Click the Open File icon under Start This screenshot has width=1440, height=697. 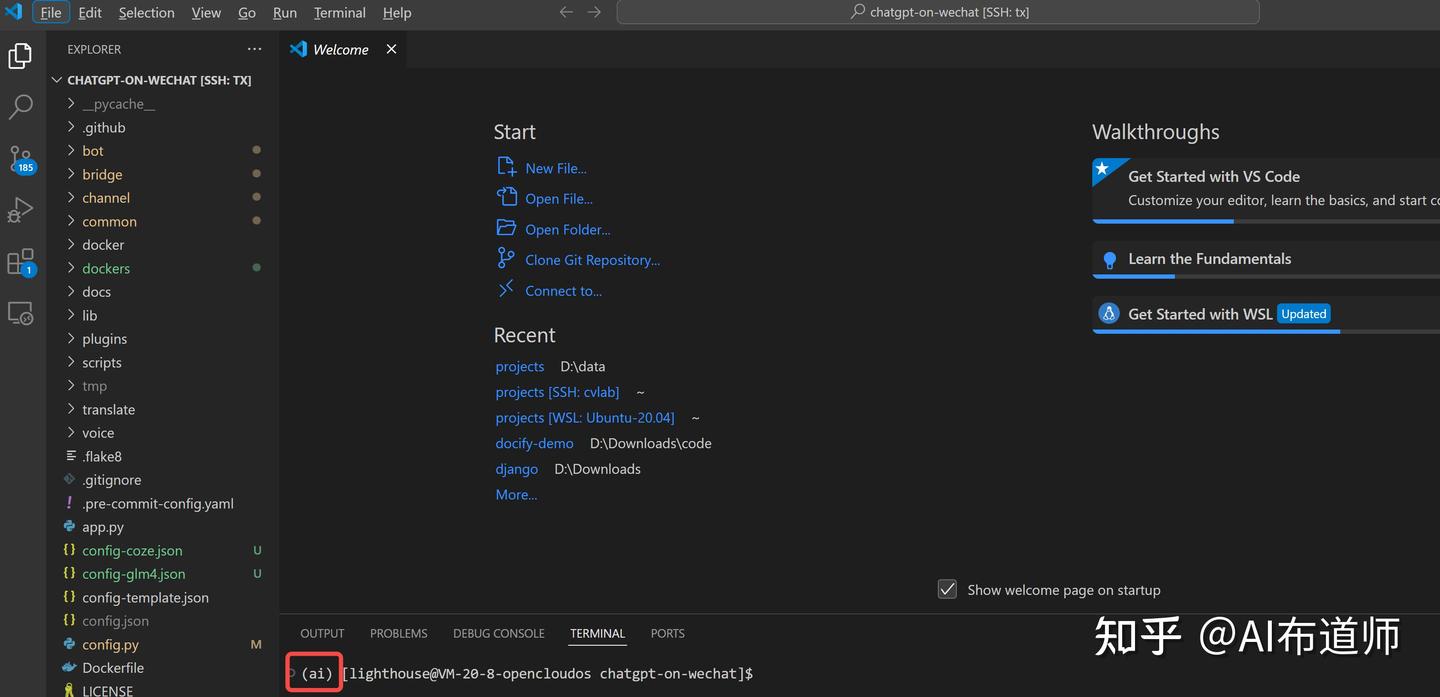click(507, 197)
